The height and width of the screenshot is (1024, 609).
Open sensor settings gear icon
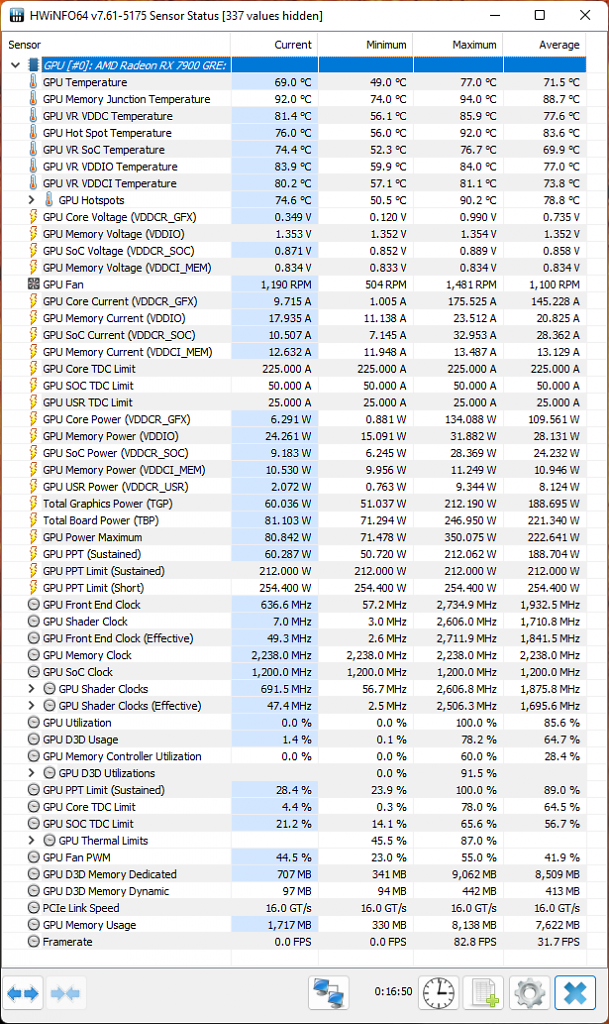point(529,993)
